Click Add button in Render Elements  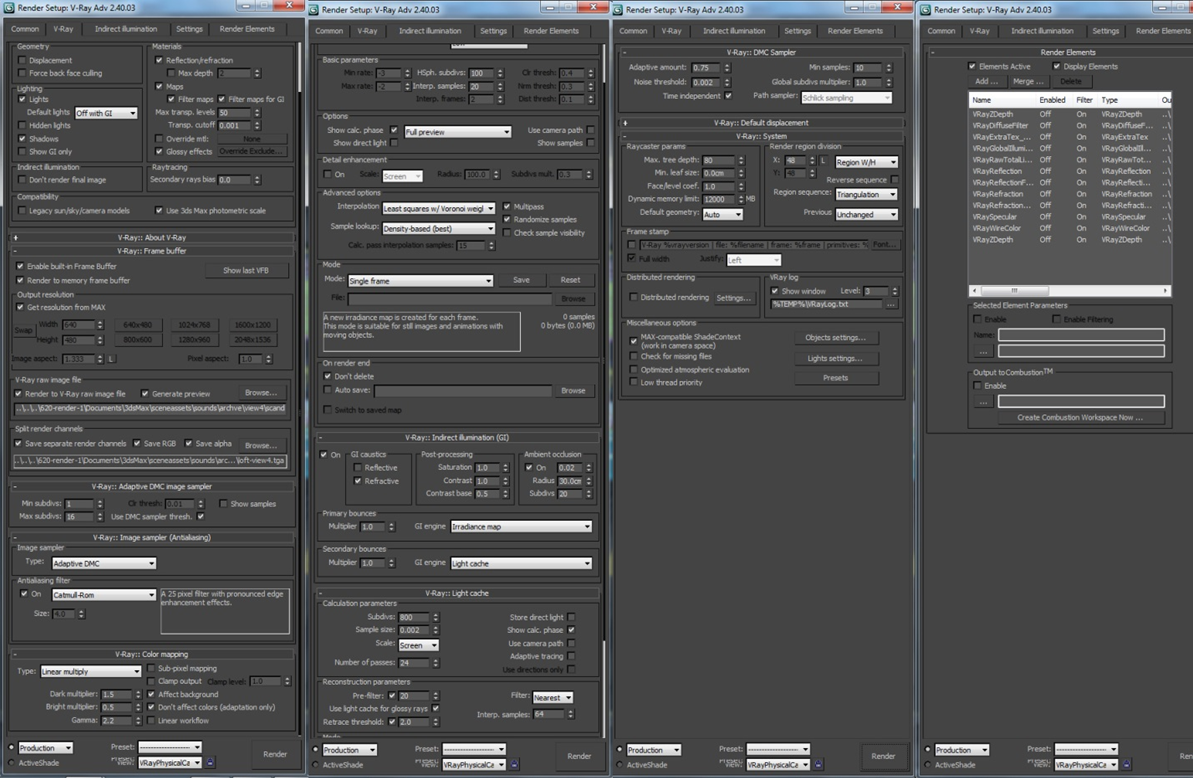coord(987,81)
